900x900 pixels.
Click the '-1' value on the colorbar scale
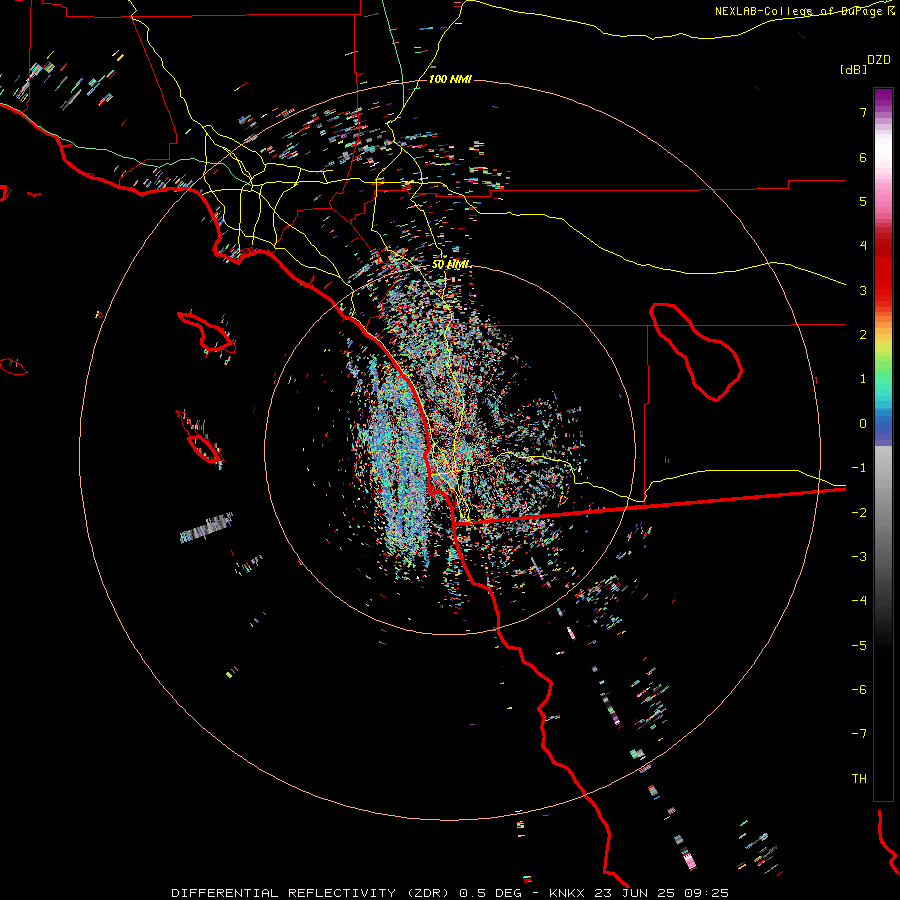point(859,468)
